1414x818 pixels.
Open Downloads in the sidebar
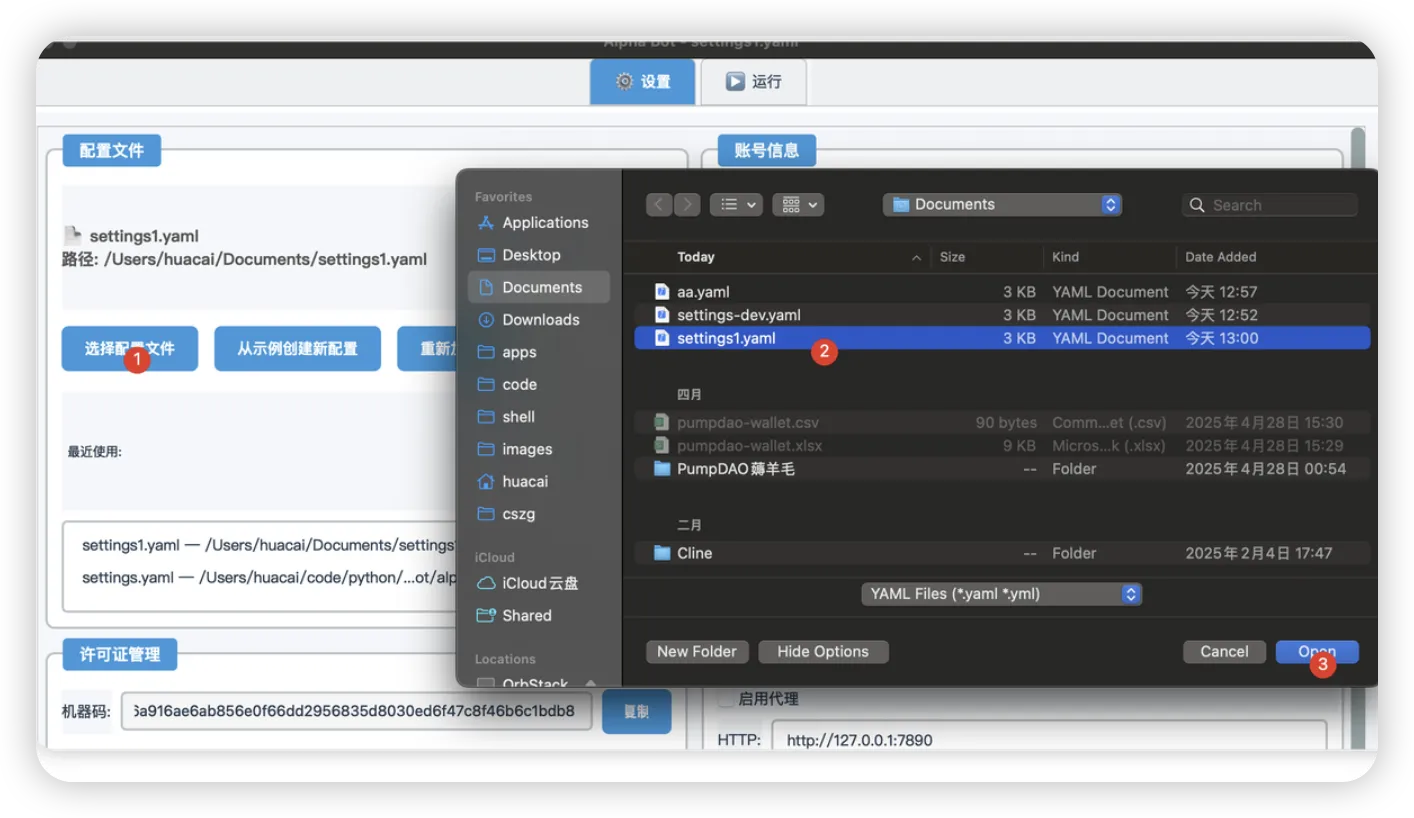coord(540,320)
